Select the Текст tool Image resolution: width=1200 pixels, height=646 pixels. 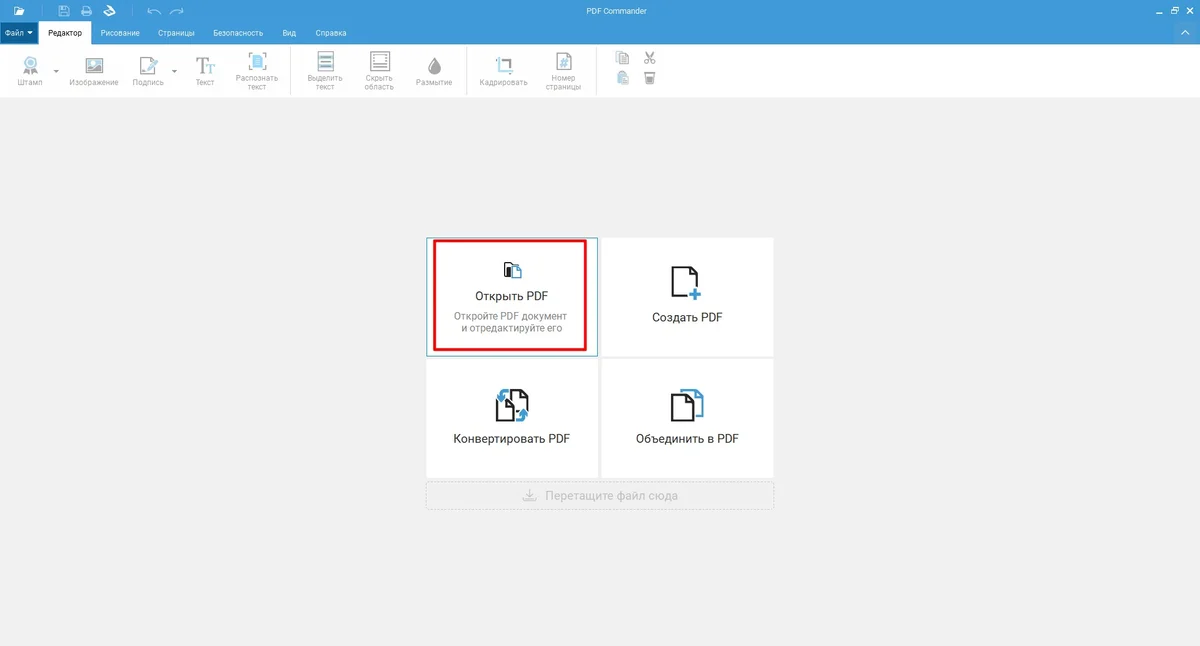pos(205,71)
